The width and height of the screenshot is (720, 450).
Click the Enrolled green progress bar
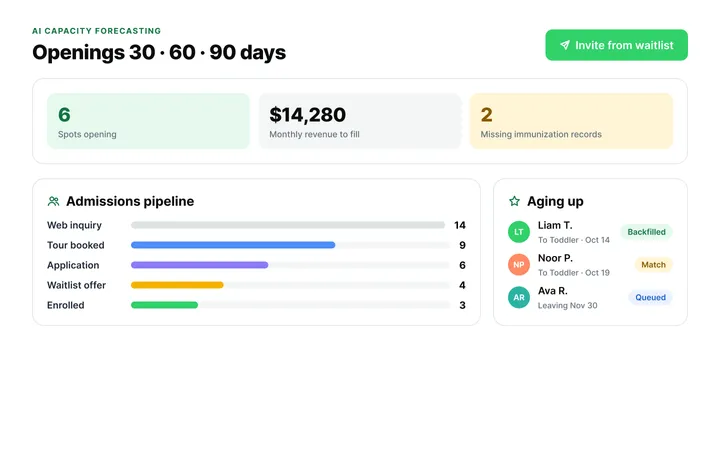pos(164,305)
